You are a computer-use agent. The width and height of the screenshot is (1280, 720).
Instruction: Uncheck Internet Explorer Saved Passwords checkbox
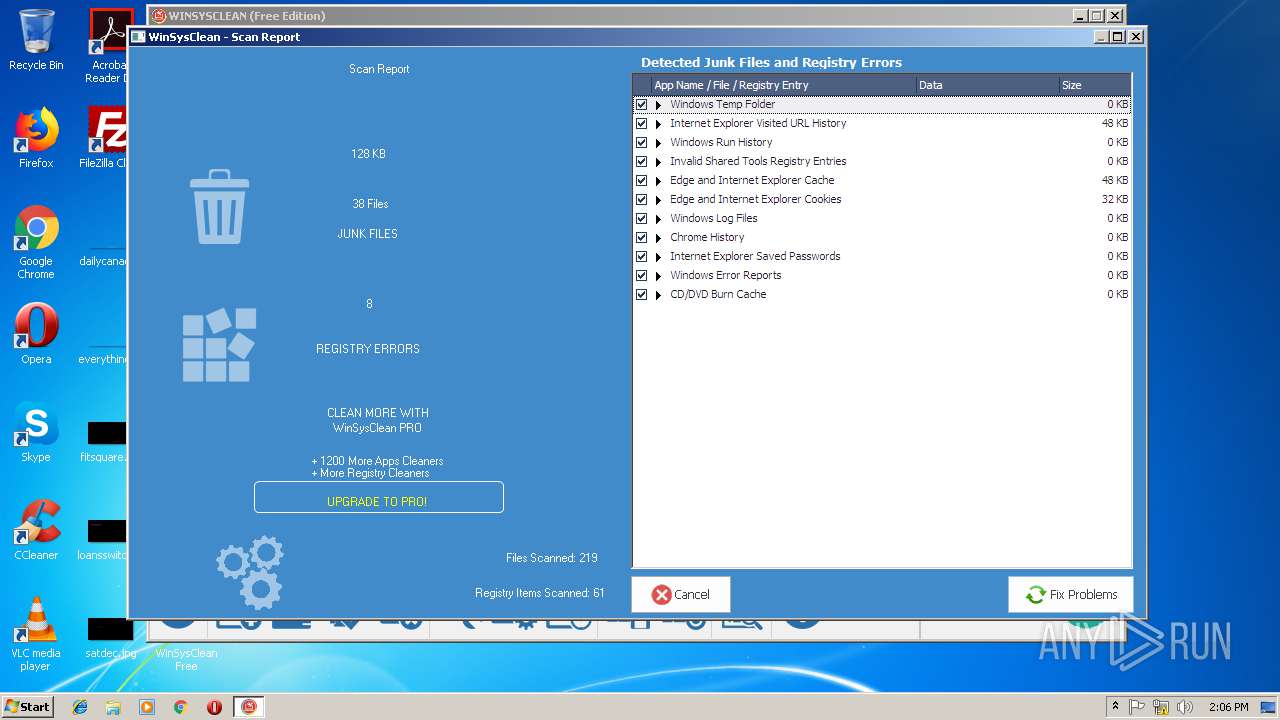coord(642,256)
